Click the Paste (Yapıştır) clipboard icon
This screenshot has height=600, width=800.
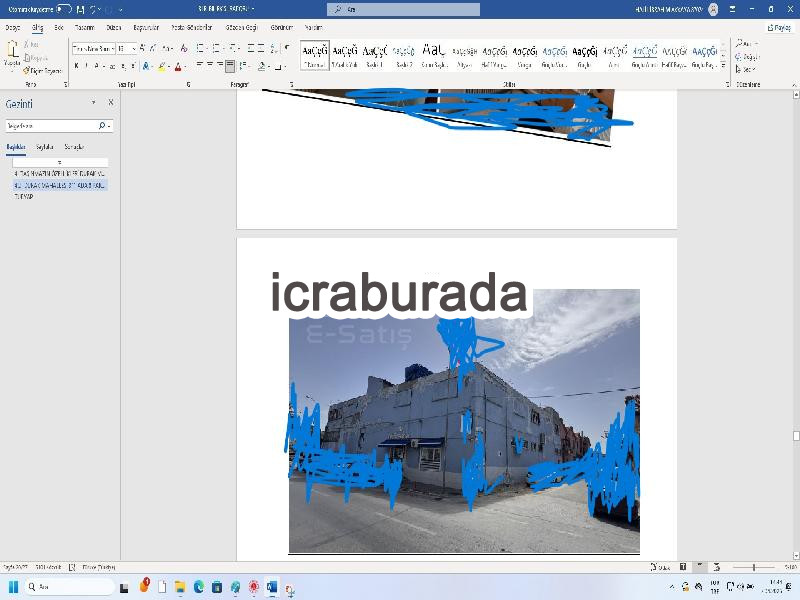click(x=12, y=49)
